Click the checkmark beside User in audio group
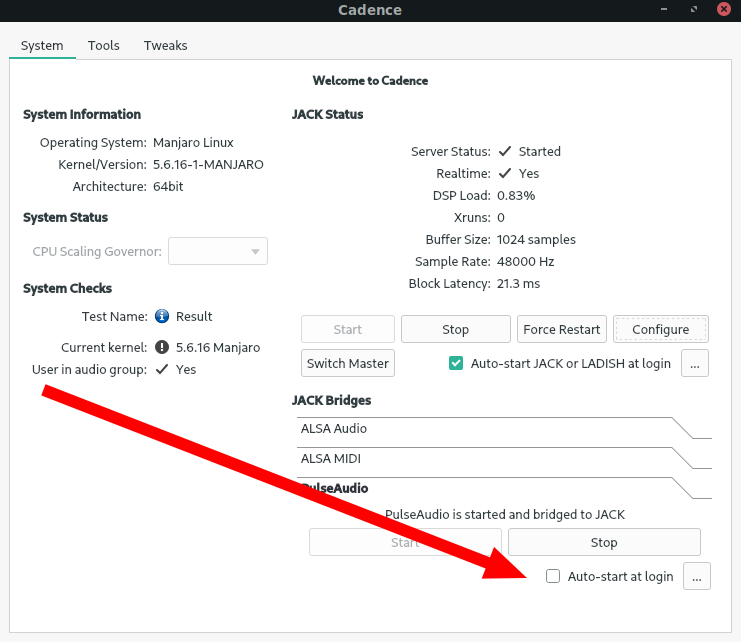Image resolution: width=741 pixels, height=642 pixels. pyautogui.click(x=162, y=369)
